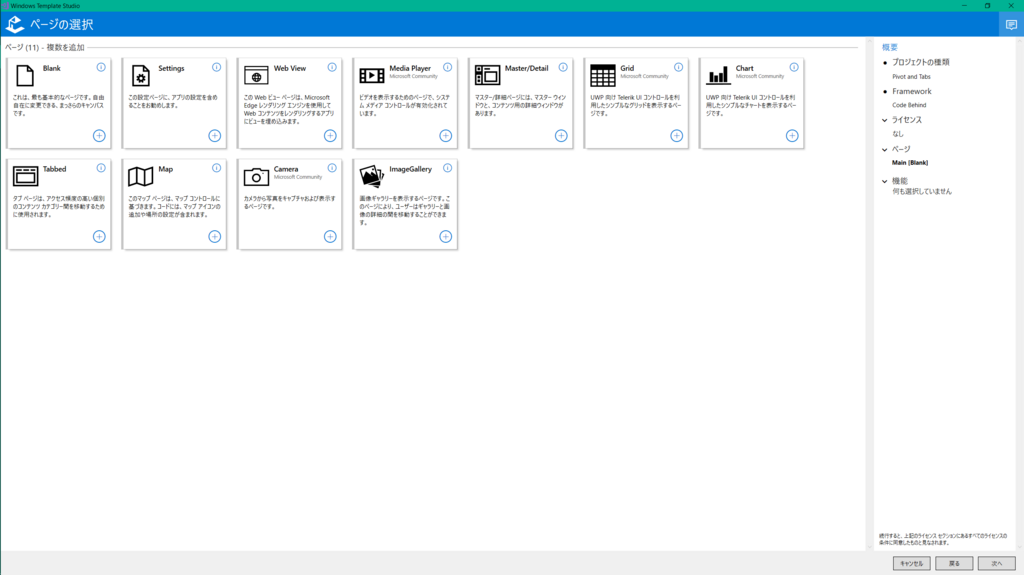Screen dimensions: 1024x575
Task: Click the Framework summary item
Action: pos(912,91)
